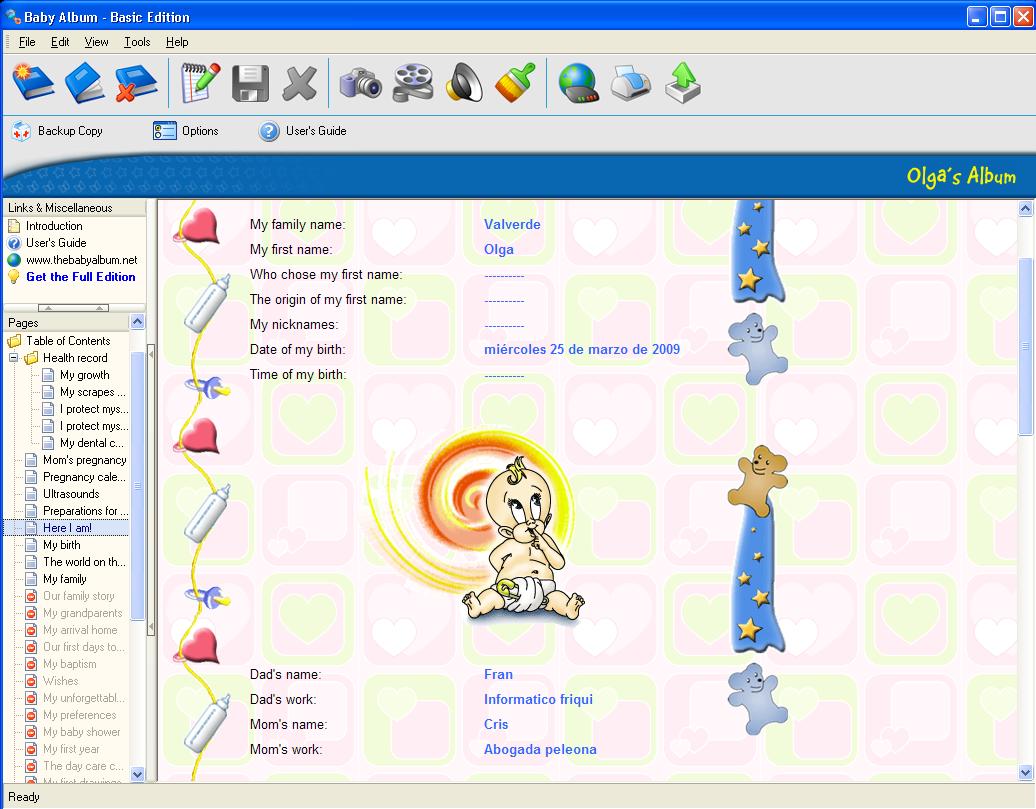Open an album with the open blue book icon
Screen dimensions: 1036x809
[84, 83]
